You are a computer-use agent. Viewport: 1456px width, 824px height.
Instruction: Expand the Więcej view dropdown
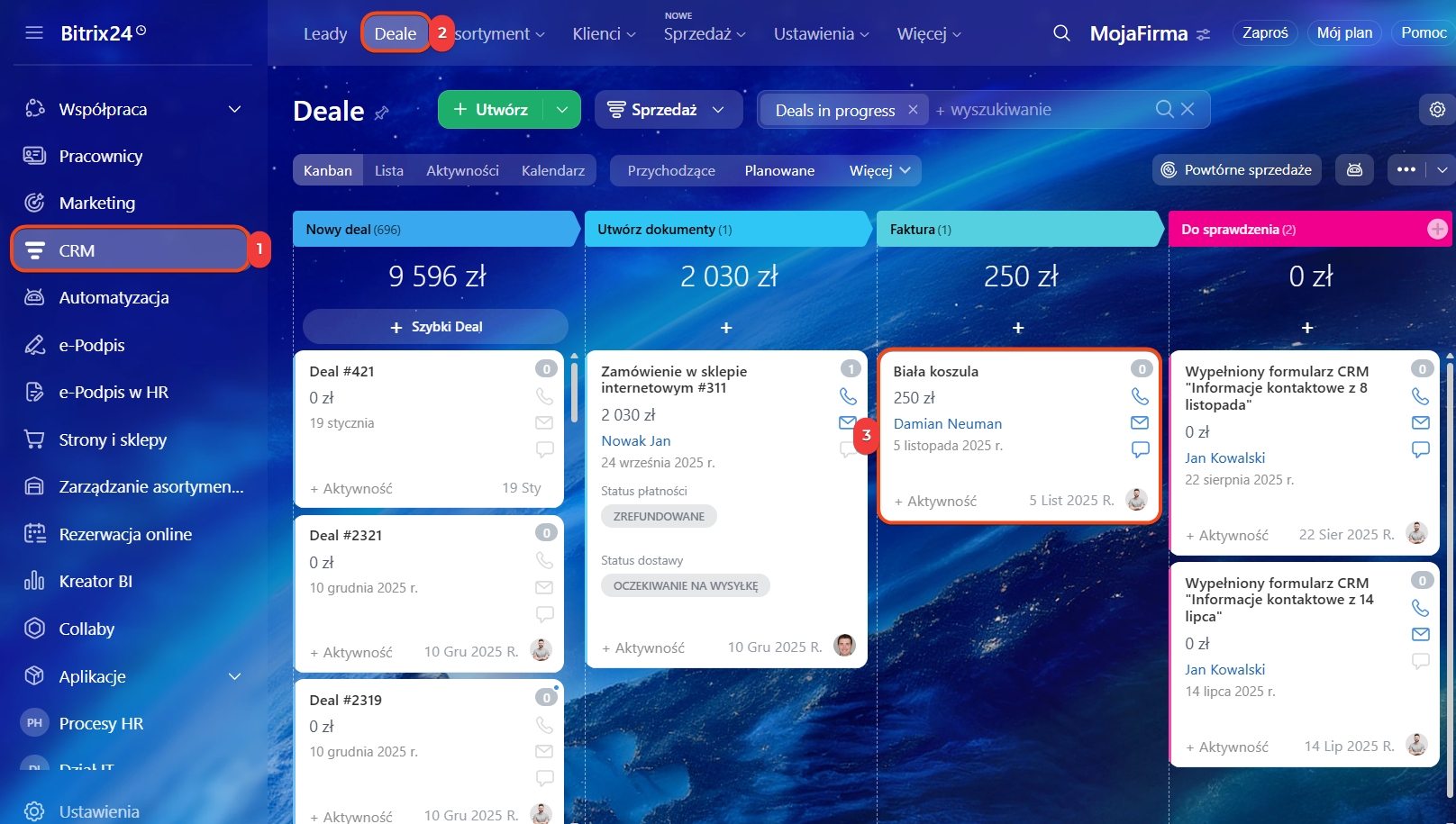pyautogui.click(x=880, y=170)
